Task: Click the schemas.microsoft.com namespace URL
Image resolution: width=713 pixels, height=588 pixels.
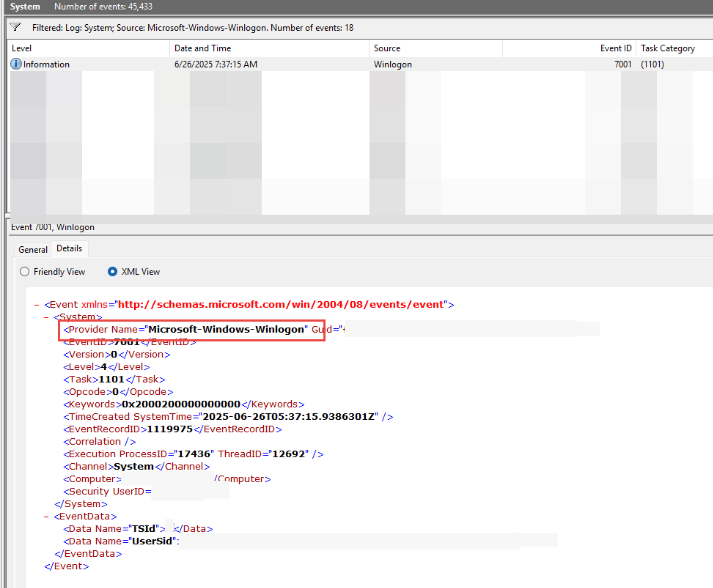Action: pyautogui.click(x=281, y=305)
